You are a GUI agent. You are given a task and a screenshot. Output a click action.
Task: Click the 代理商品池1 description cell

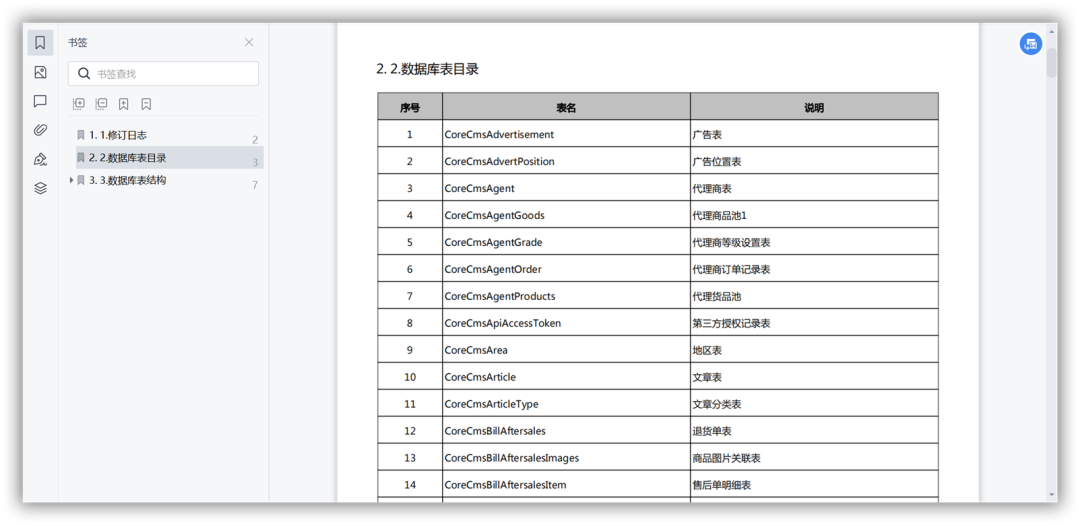click(814, 215)
